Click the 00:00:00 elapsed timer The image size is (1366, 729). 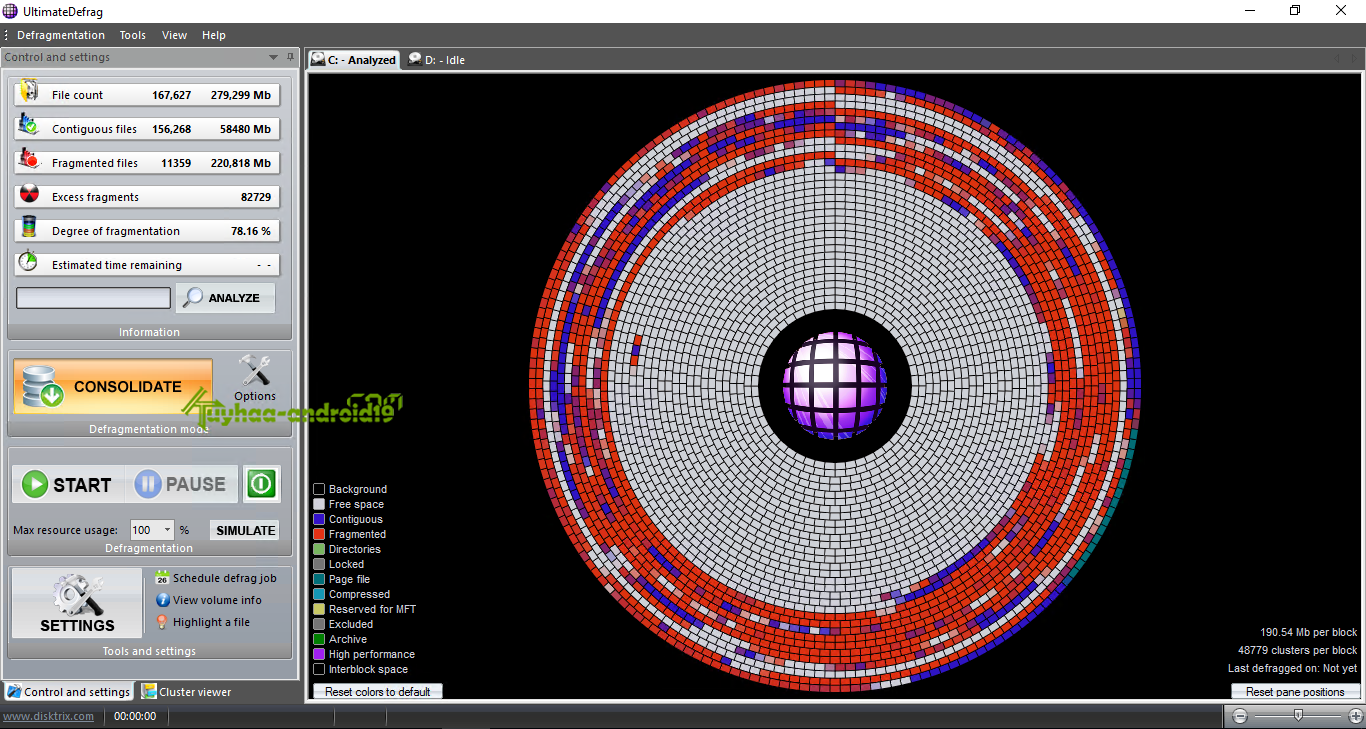click(135, 716)
